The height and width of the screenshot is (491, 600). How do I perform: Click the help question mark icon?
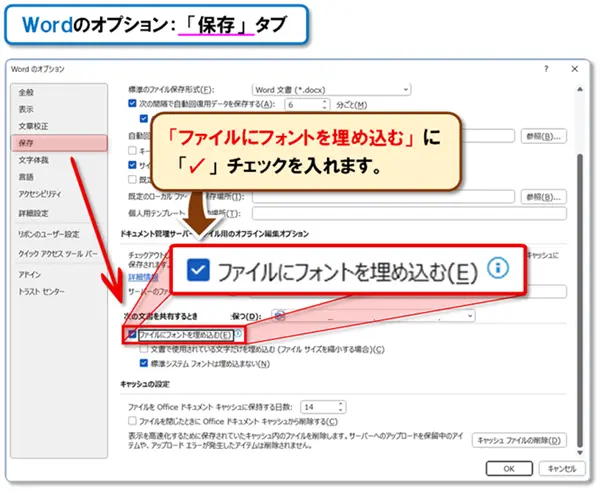[546, 69]
